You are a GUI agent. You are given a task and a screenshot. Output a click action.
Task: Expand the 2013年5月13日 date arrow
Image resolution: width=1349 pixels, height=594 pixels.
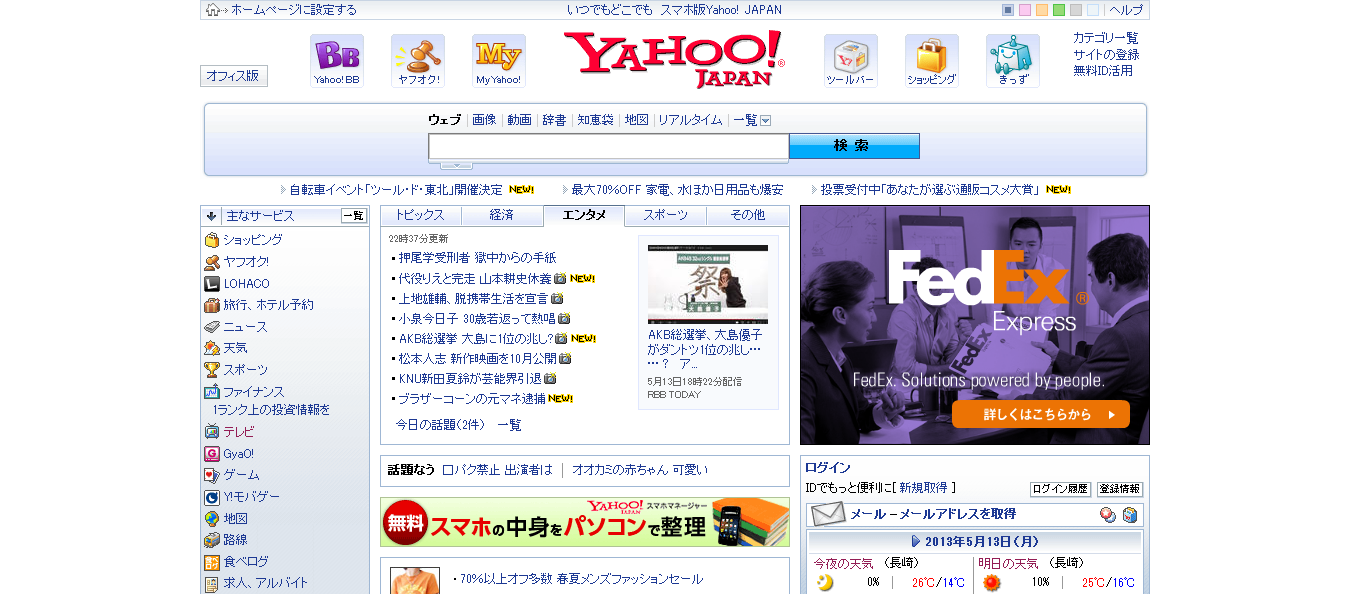point(916,541)
